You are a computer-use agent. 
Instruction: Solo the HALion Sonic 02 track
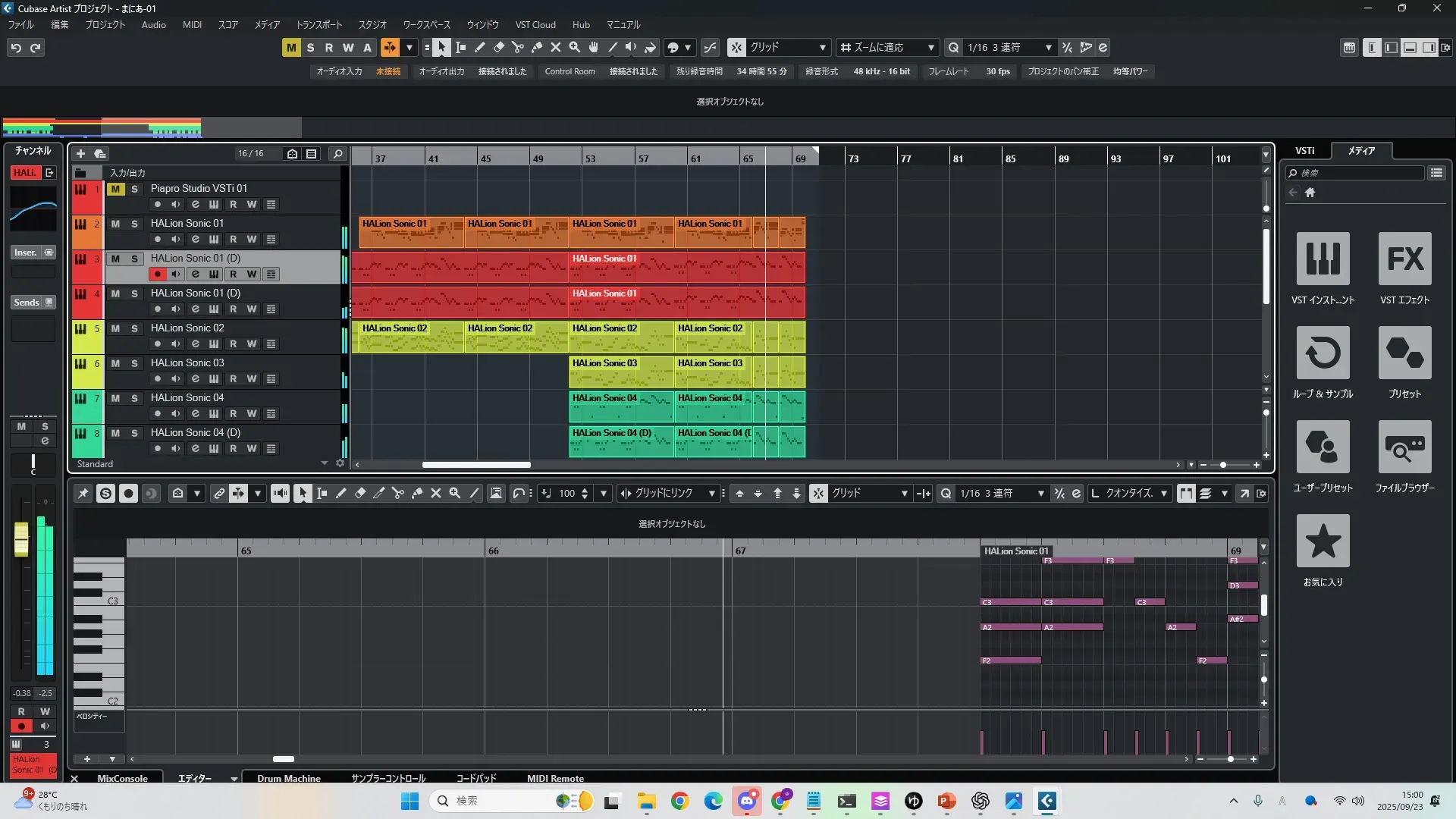click(x=134, y=328)
